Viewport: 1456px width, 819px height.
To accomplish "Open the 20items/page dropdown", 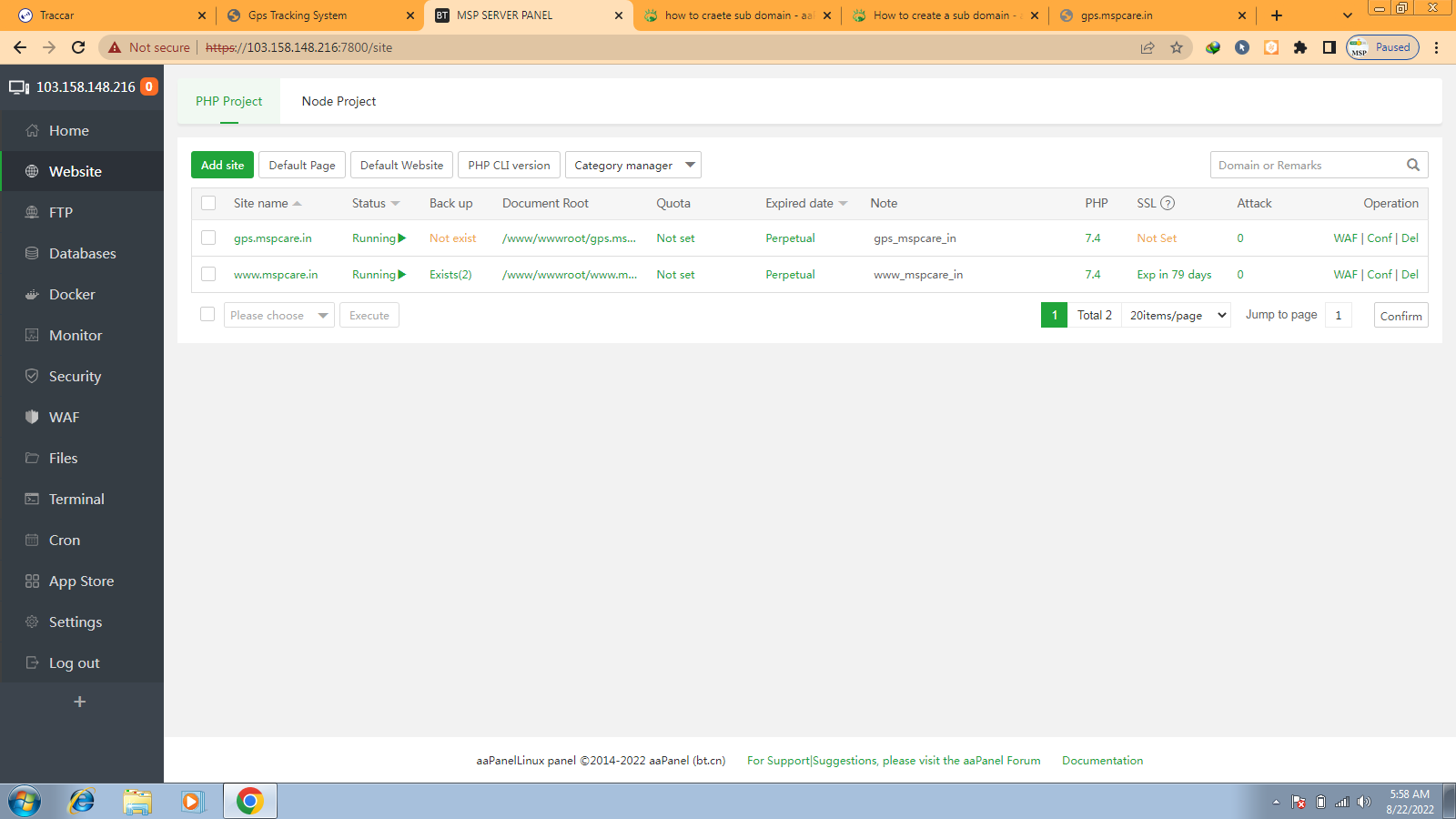I will click(x=1178, y=315).
